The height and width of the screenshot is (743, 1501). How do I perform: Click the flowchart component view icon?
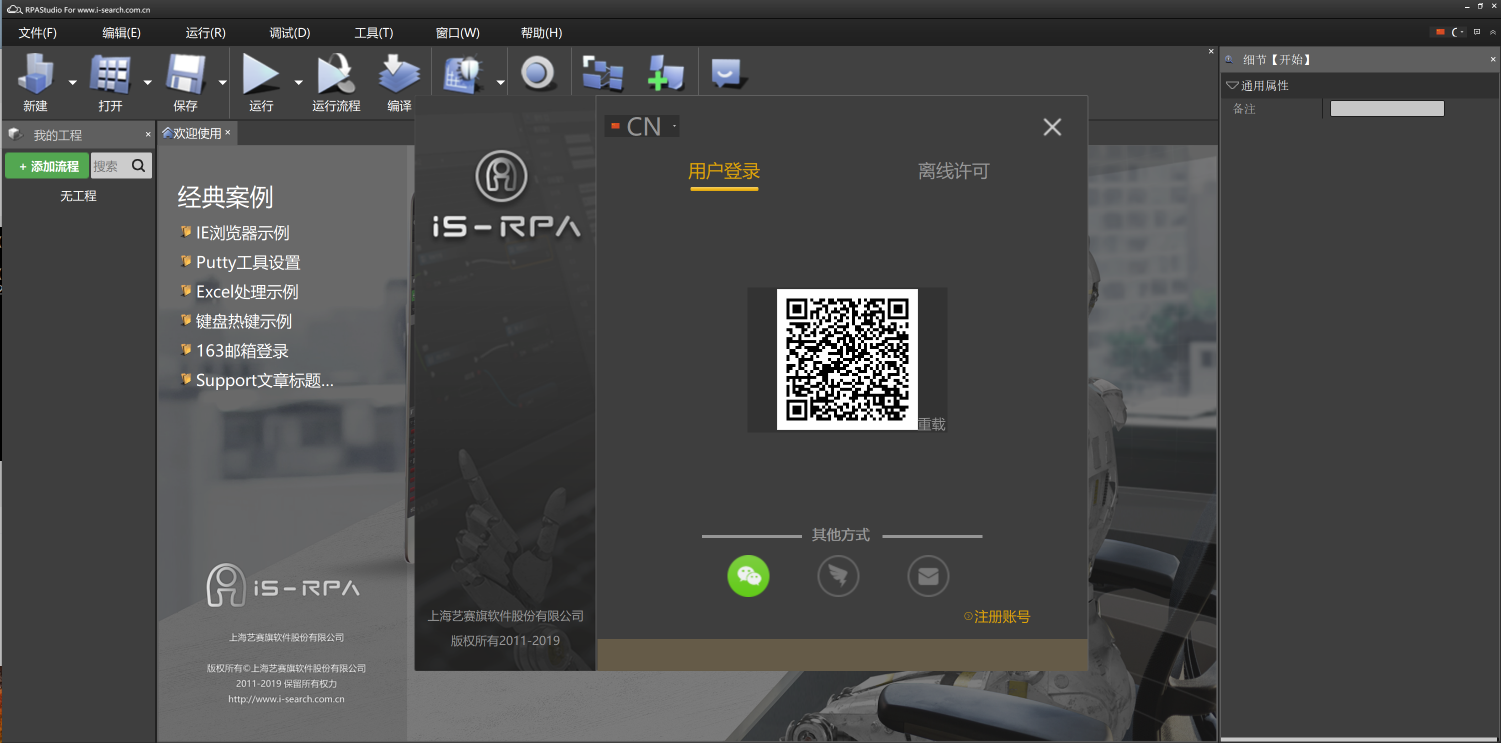click(x=601, y=72)
